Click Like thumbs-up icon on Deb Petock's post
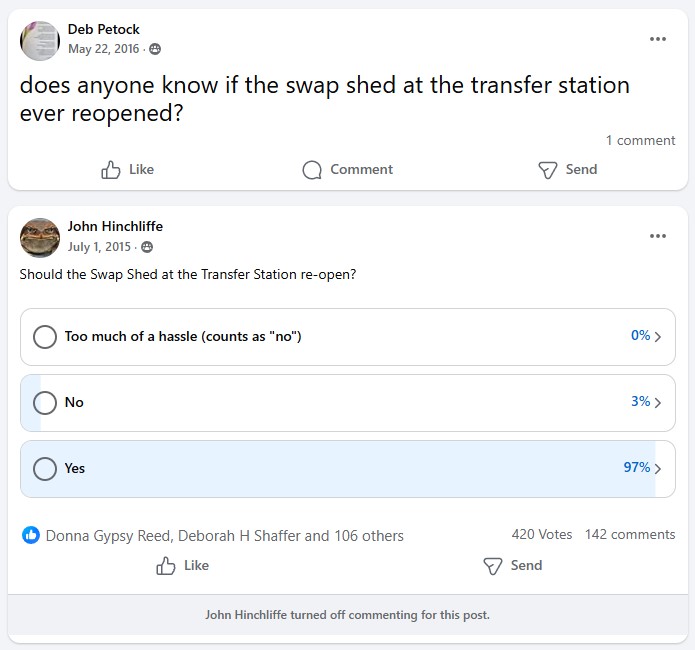This screenshot has height=650, width=695. (112, 170)
